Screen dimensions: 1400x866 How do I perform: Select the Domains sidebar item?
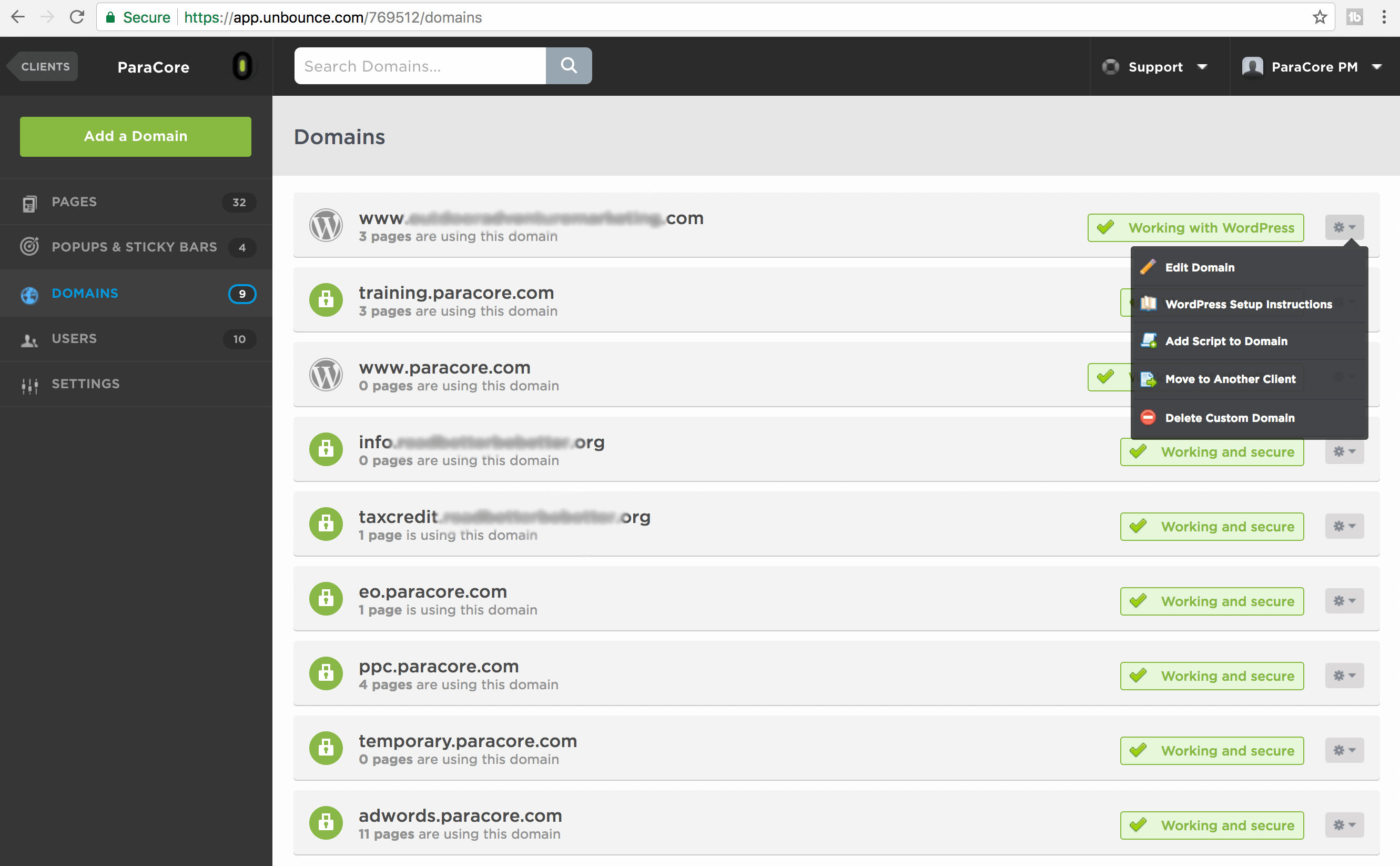pos(136,293)
